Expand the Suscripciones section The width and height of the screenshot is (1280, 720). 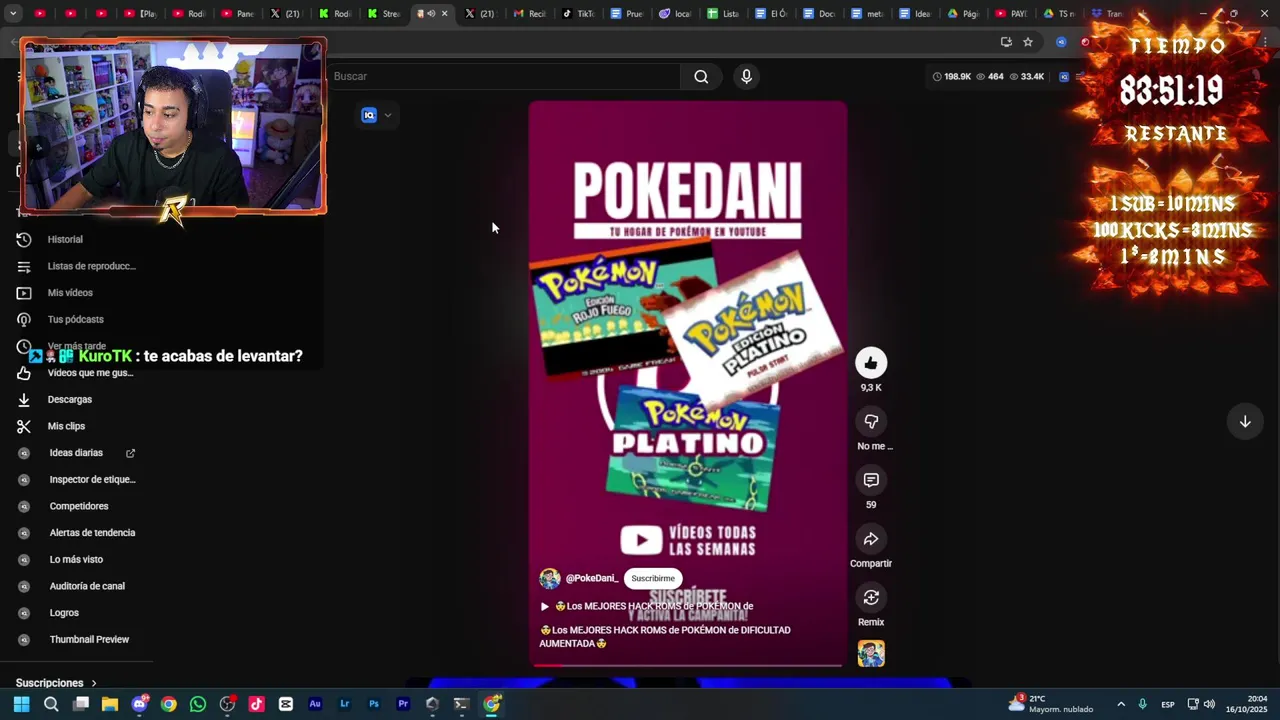click(x=57, y=683)
